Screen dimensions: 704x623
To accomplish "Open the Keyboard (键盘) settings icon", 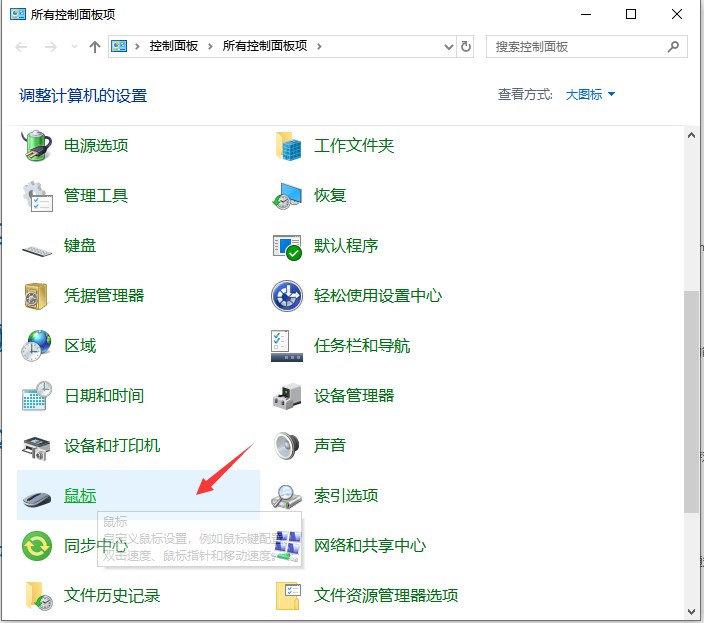I will click(x=37, y=246).
